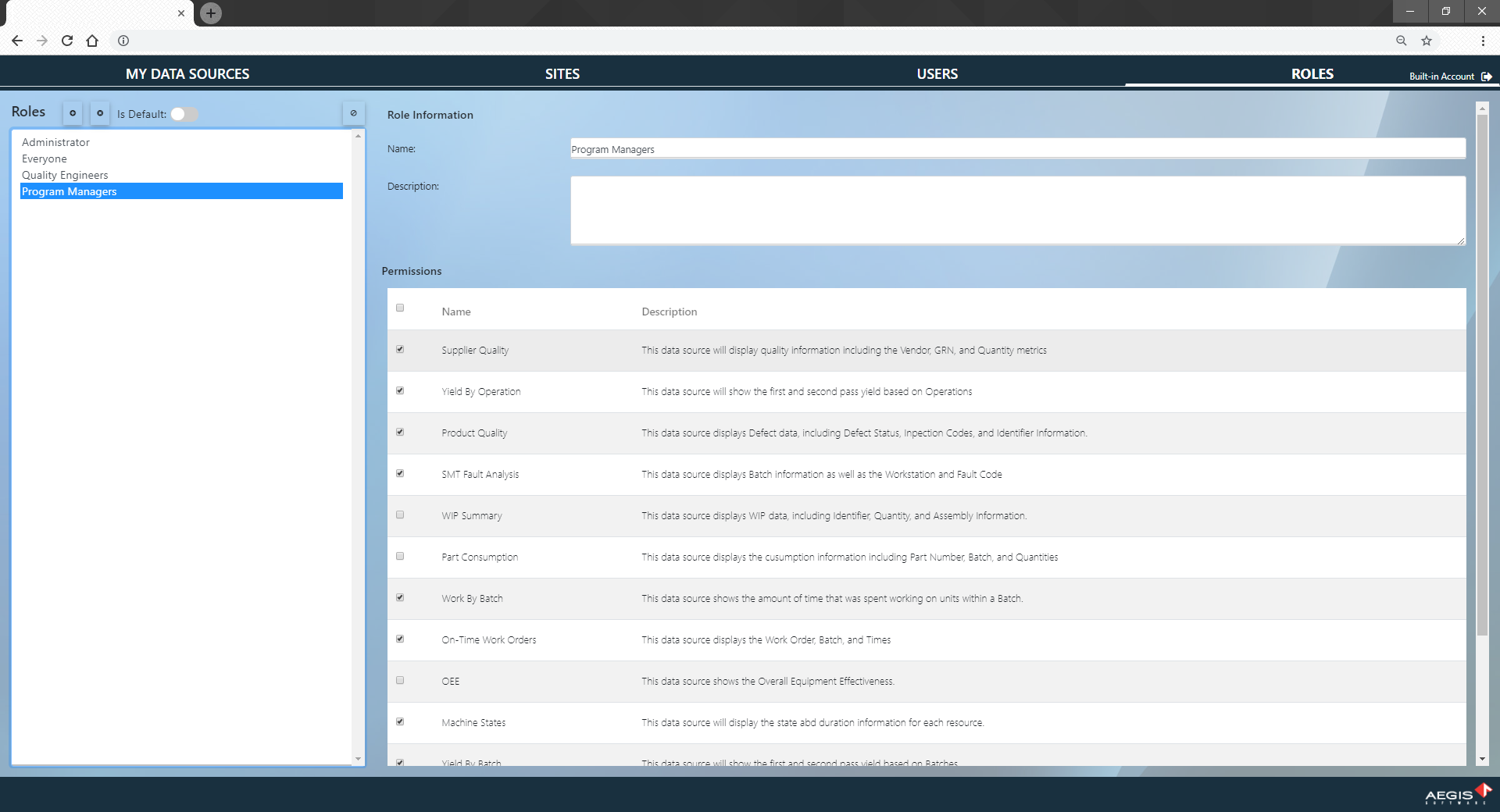The width and height of the screenshot is (1500, 812).
Task: Click the back navigation arrow
Action: click(x=16, y=41)
